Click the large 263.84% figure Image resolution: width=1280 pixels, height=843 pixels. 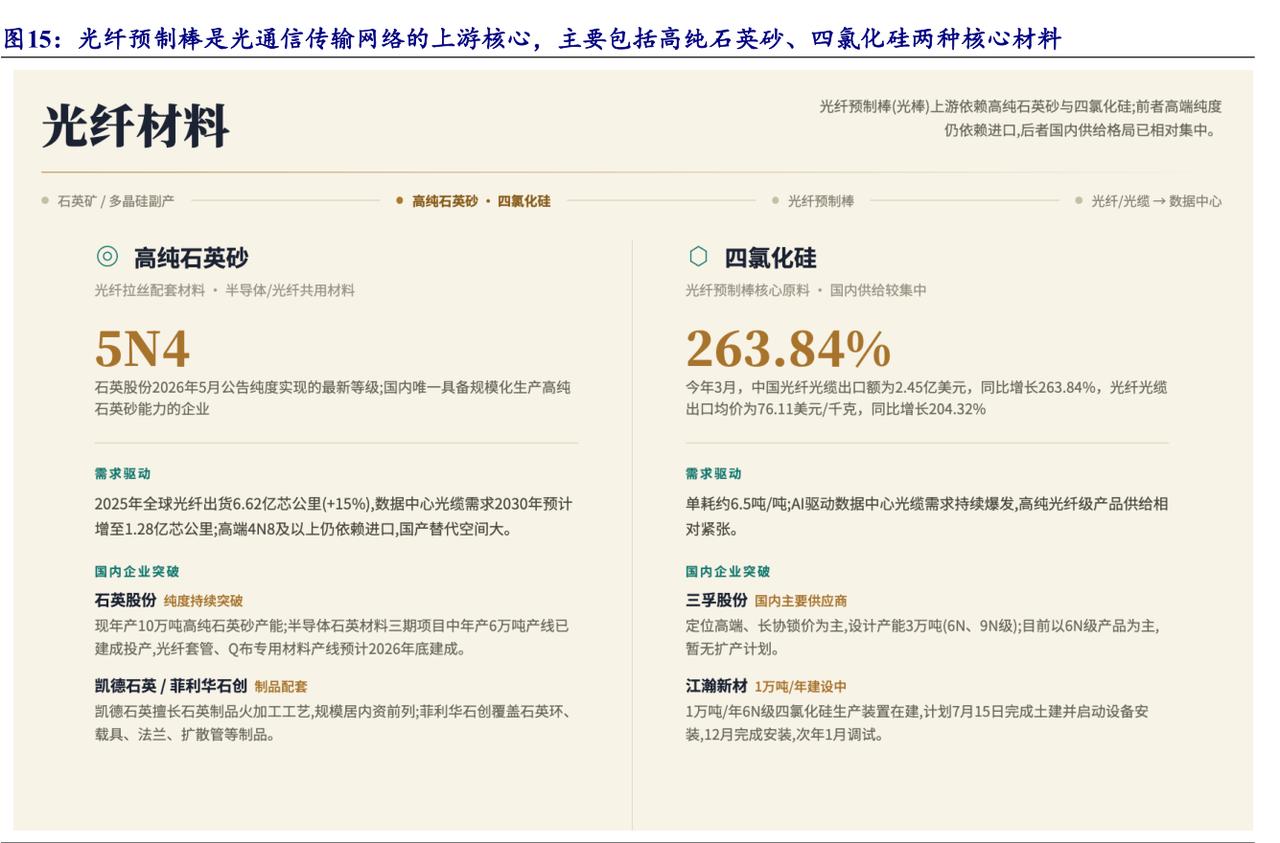[788, 349]
